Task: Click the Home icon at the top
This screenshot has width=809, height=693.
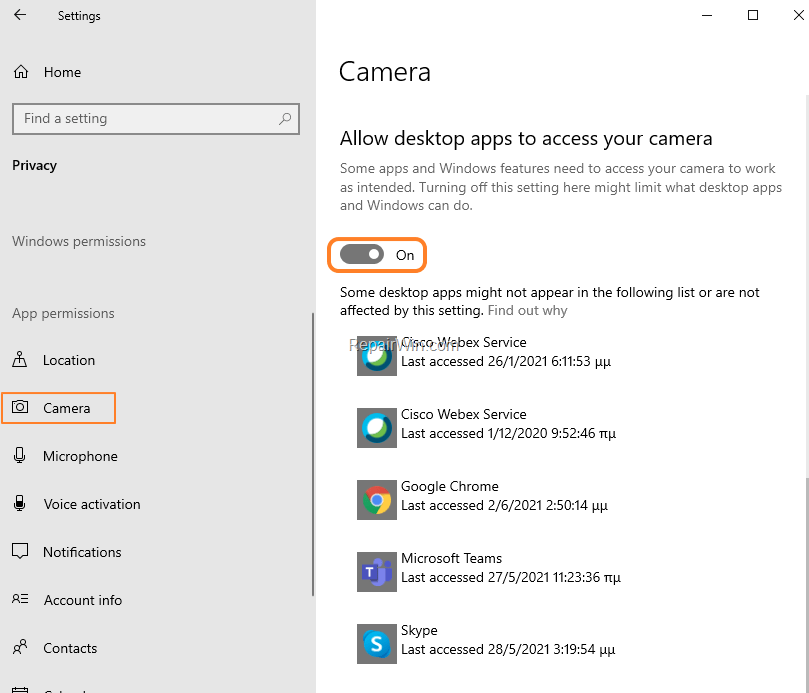Action: (x=19, y=71)
